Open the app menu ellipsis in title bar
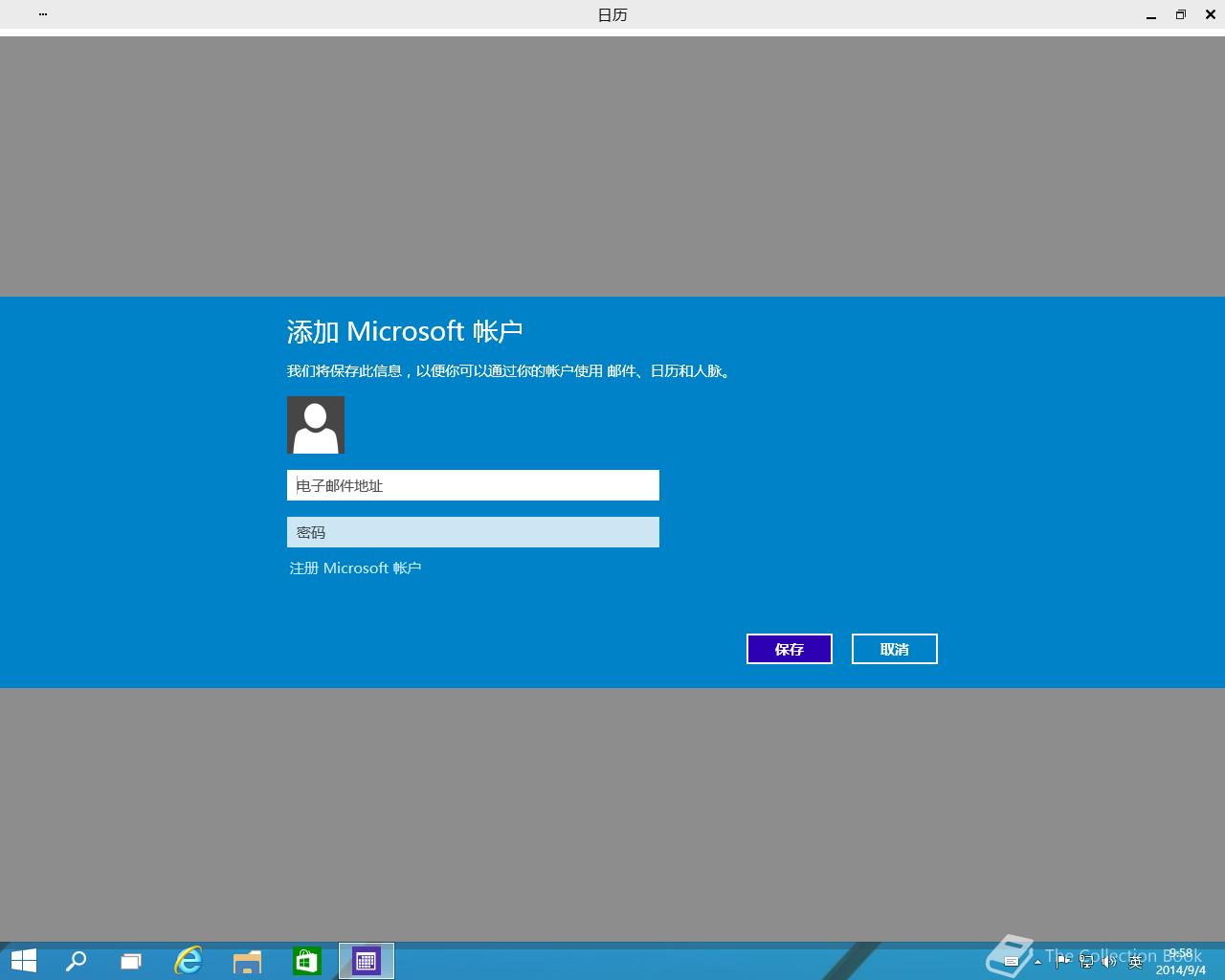The height and width of the screenshot is (980, 1225). click(43, 14)
